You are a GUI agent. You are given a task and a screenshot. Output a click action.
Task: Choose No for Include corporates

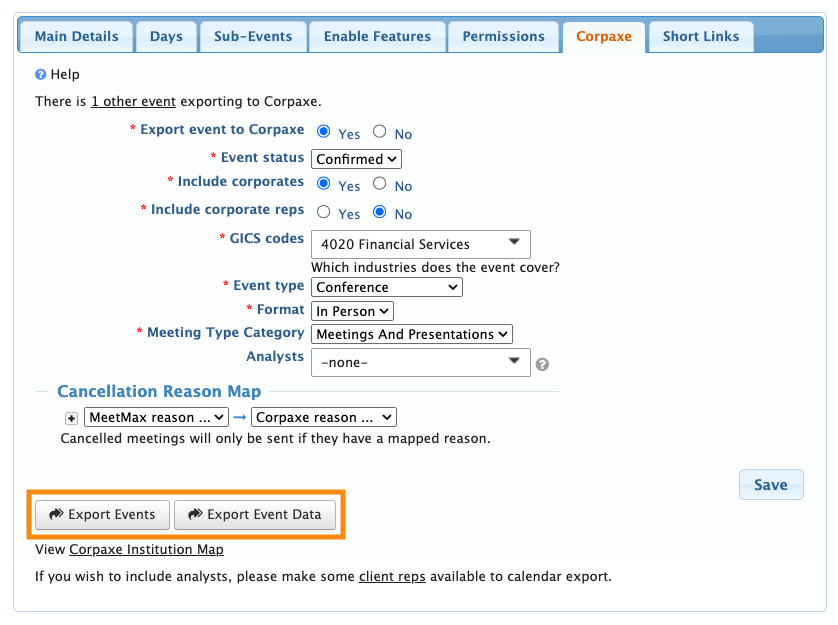(379, 183)
